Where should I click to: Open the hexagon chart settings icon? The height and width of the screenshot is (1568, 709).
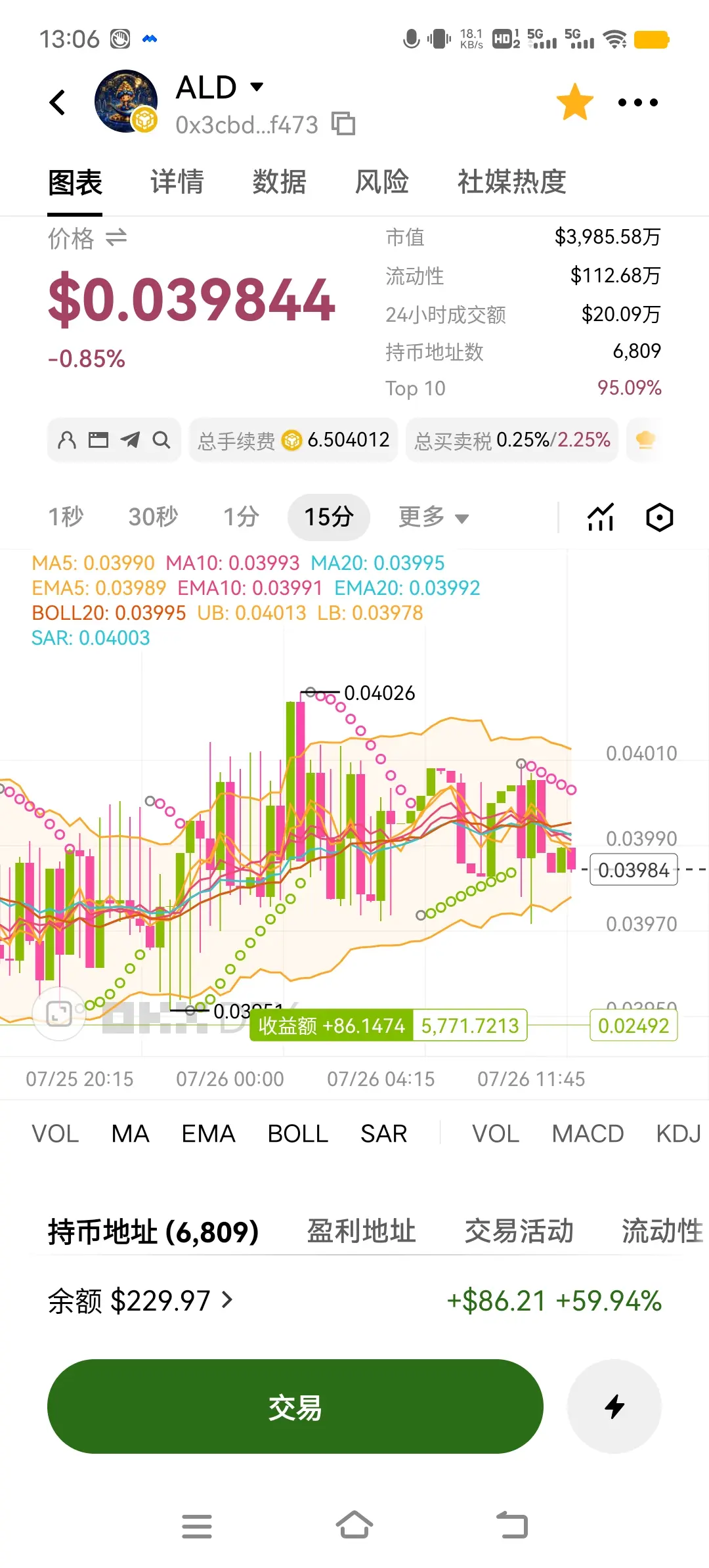click(660, 517)
